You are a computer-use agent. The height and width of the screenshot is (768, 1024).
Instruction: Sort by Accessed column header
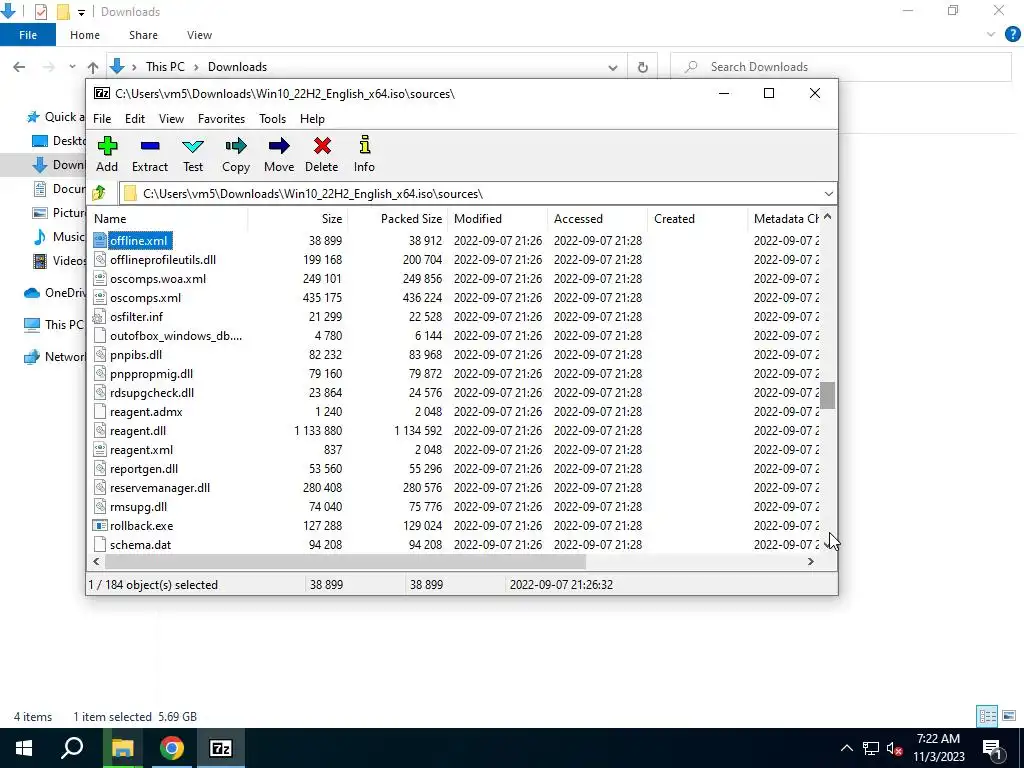pyautogui.click(x=598, y=219)
